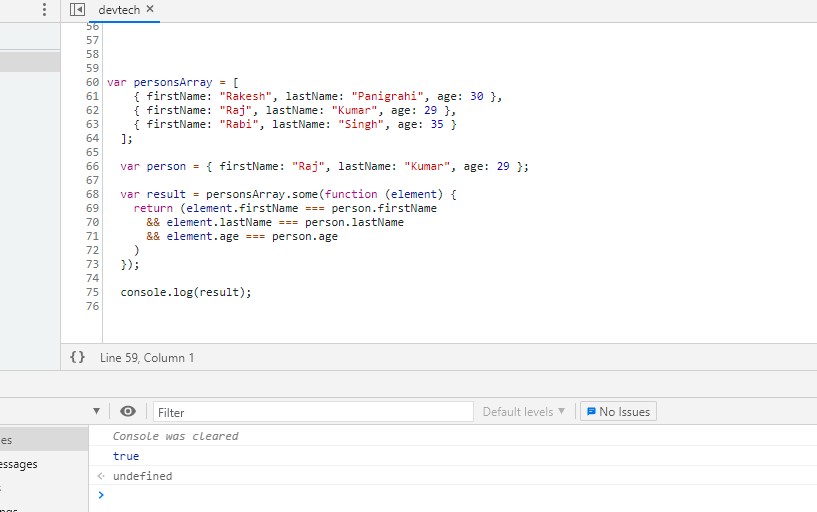
Task: Click age value 35 on line 63
Action: [x=437, y=124]
